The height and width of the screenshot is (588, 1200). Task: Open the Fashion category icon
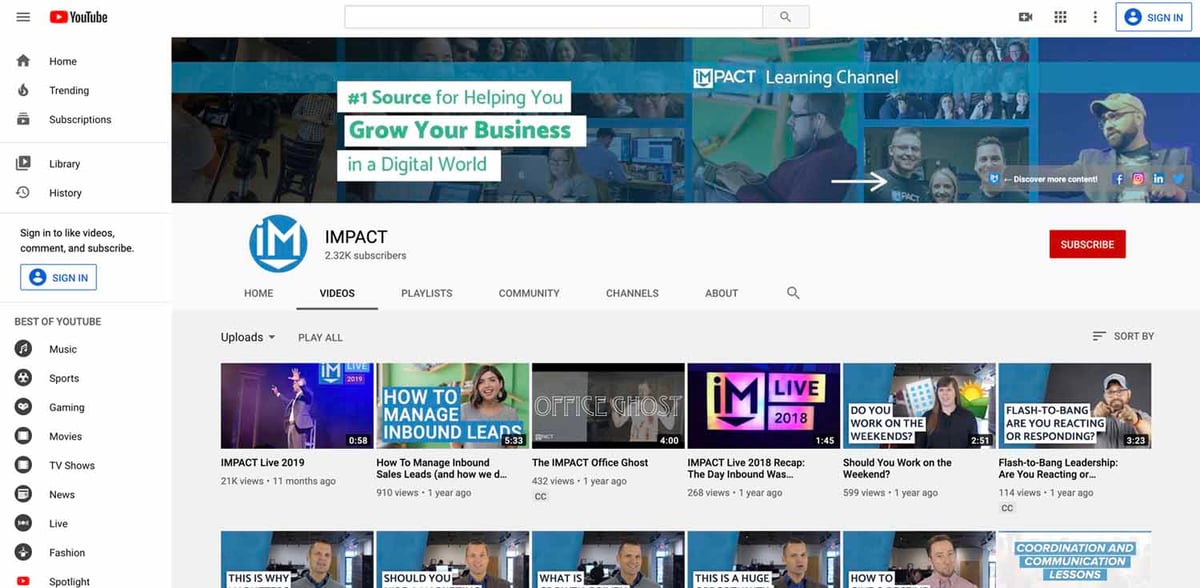pyautogui.click(x=23, y=552)
